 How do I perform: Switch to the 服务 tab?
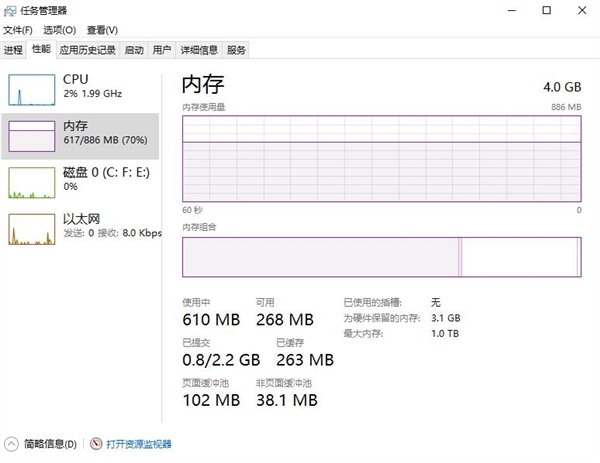[x=236, y=49]
